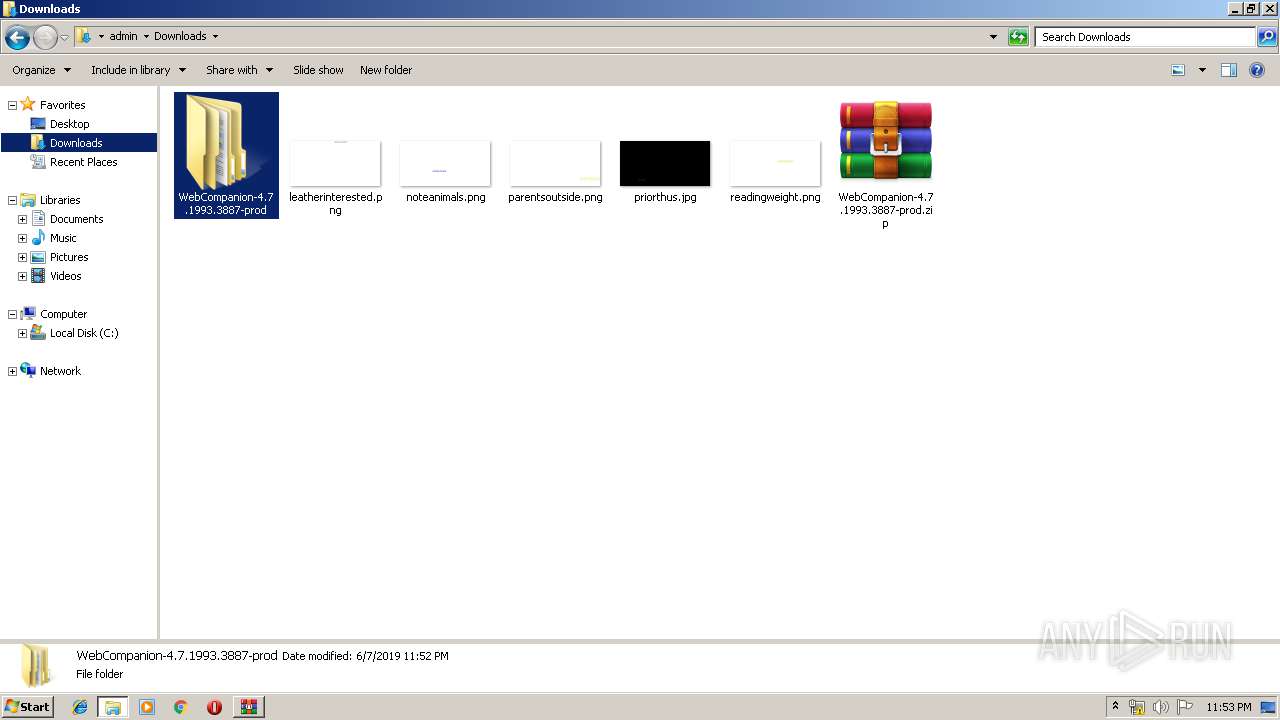Click the volume speaker tray icon
Image resolution: width=1280 pixels, height=720 pixels.
point(1161,707)
